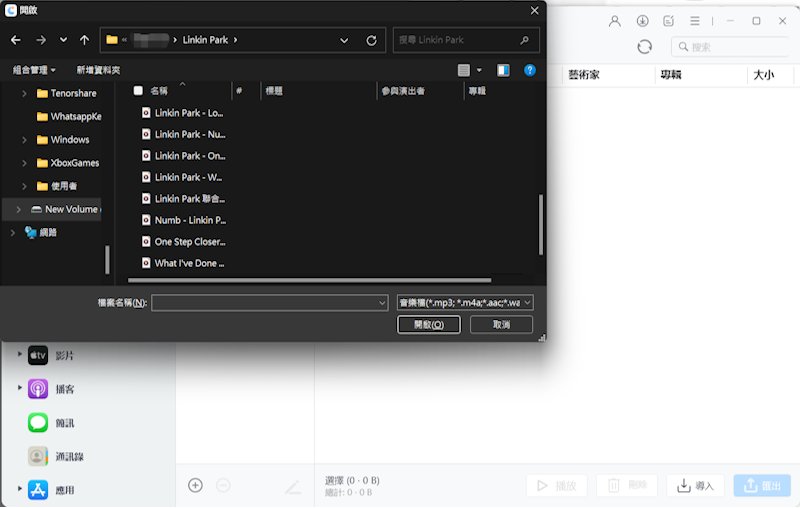This screenshot has width=800, height=508.
Task: Select file Numb - Linkin P...
Action: point(184,220)
